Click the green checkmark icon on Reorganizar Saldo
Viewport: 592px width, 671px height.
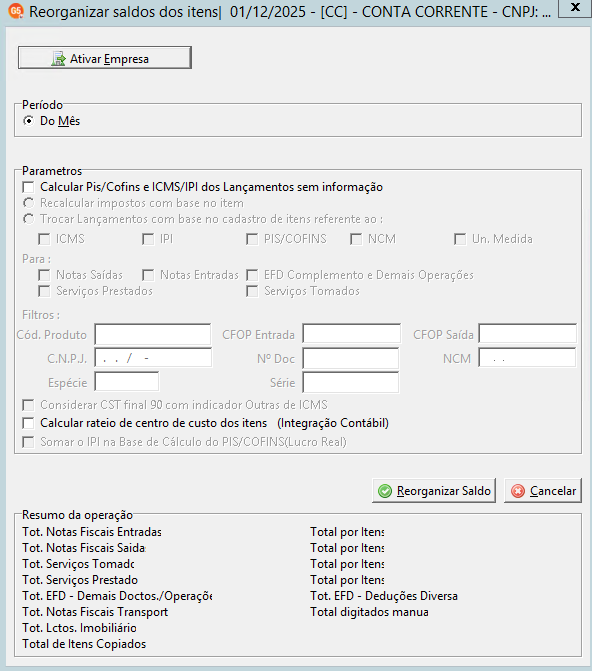385,491
